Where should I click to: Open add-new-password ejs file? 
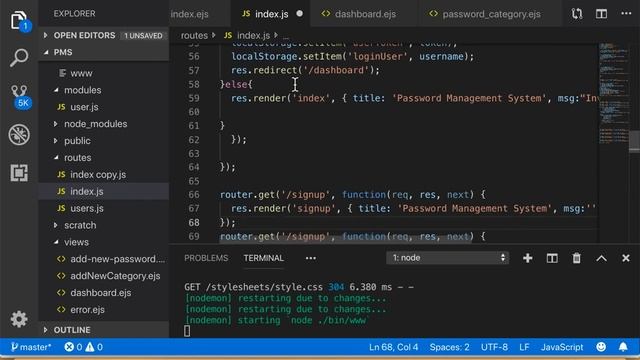click(x=104, y=259)
